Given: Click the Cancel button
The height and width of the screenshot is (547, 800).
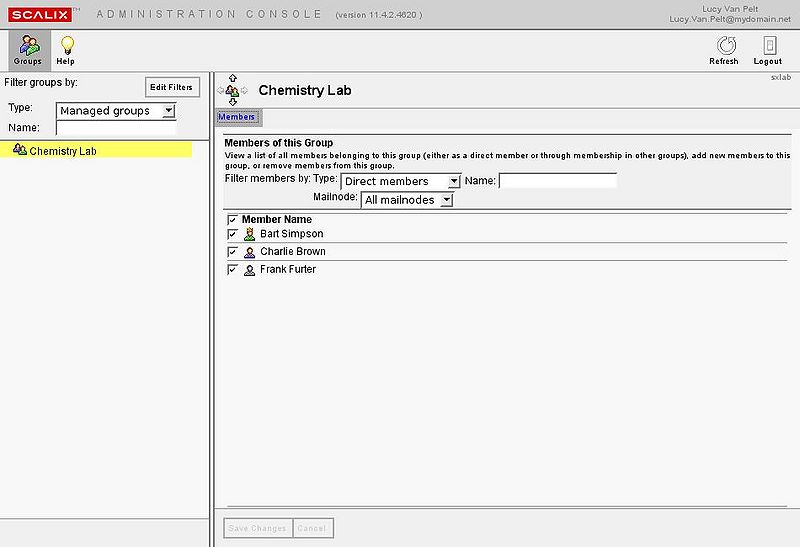Looking at the screenshot, I should (x=312, y=528).
